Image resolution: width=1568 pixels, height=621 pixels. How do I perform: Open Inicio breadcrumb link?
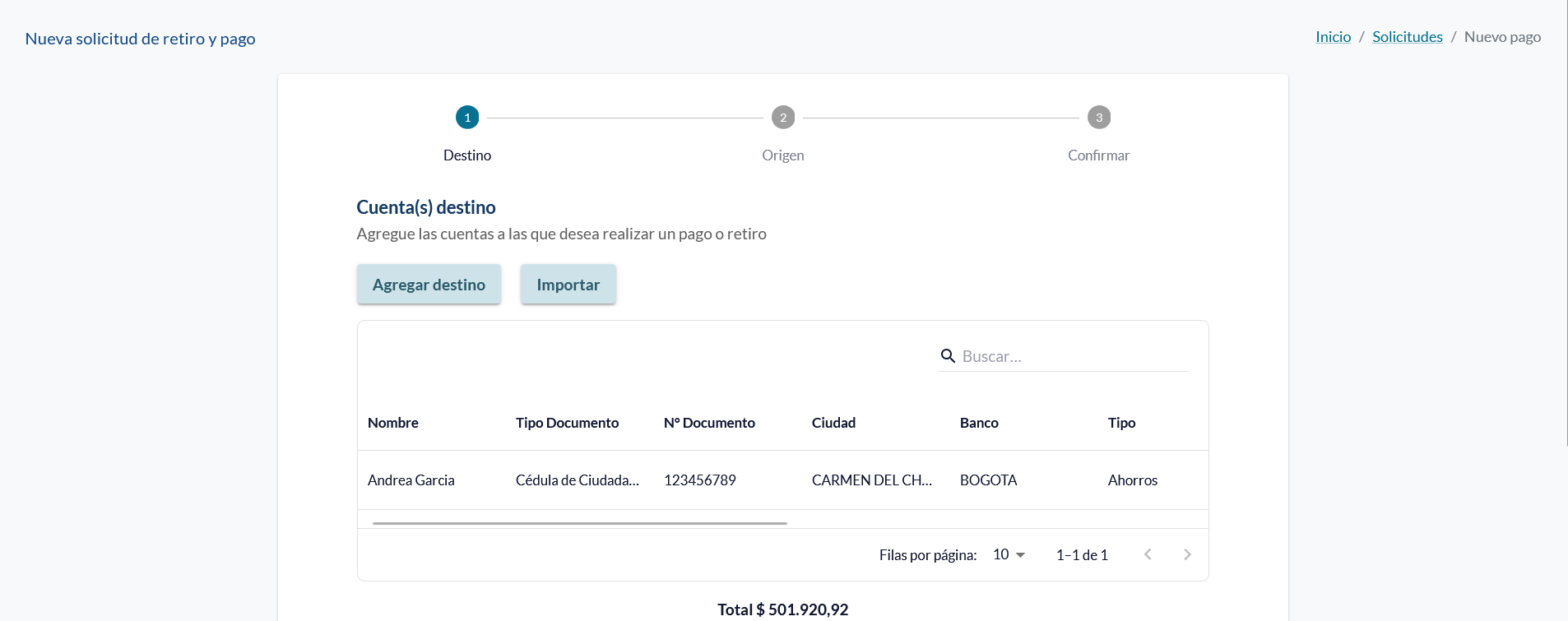[x=1333, y=37]
